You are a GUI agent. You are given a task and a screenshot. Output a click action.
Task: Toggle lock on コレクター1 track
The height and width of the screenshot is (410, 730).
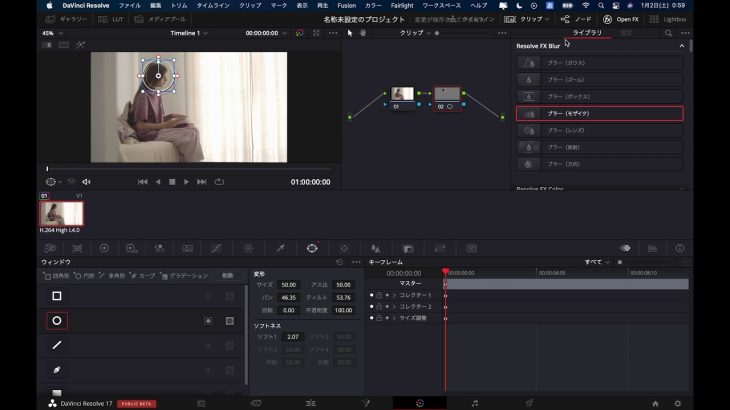click(379, 295)
